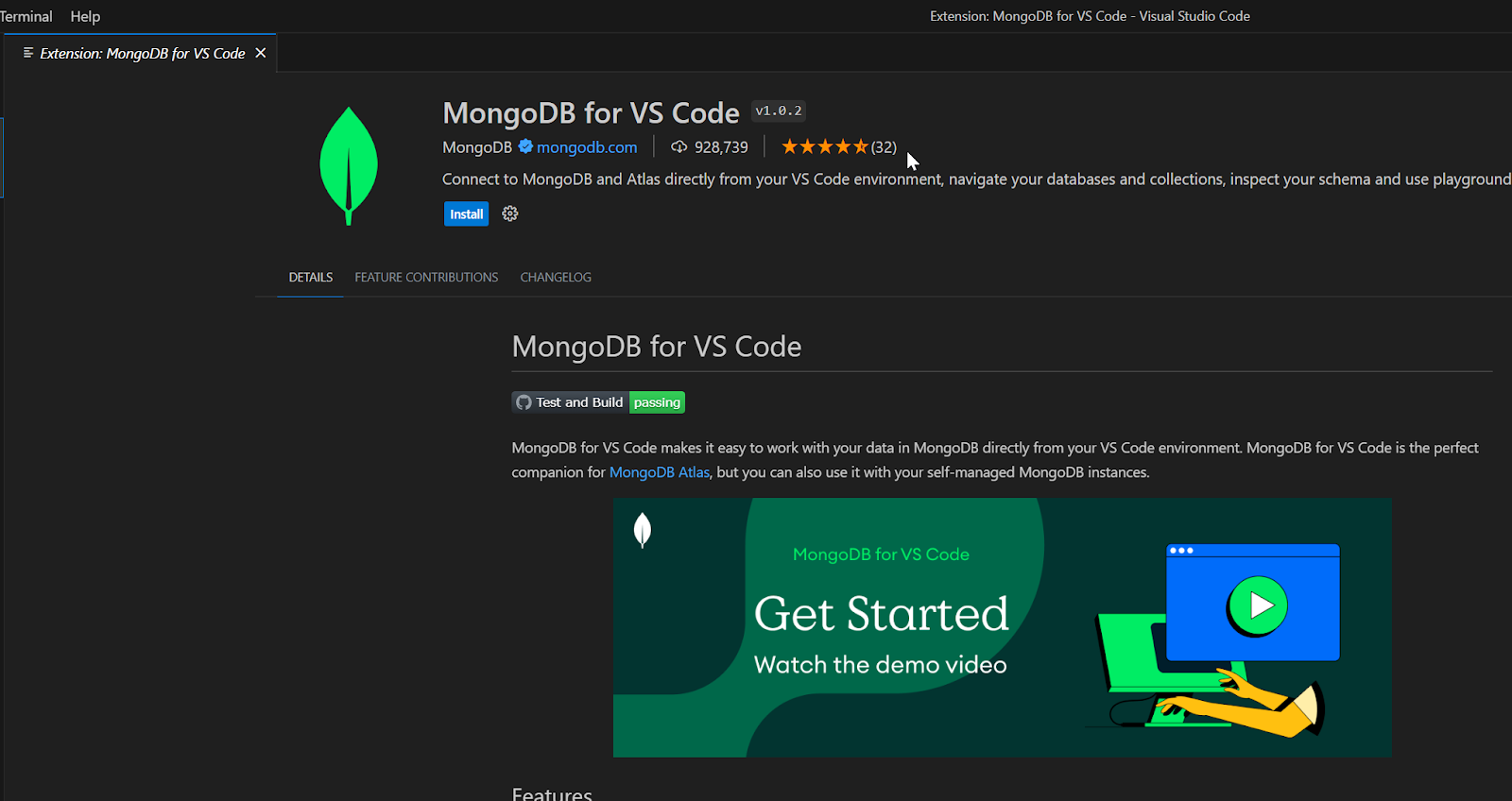
Task: Click the extension description line
Action: (976, 179)
